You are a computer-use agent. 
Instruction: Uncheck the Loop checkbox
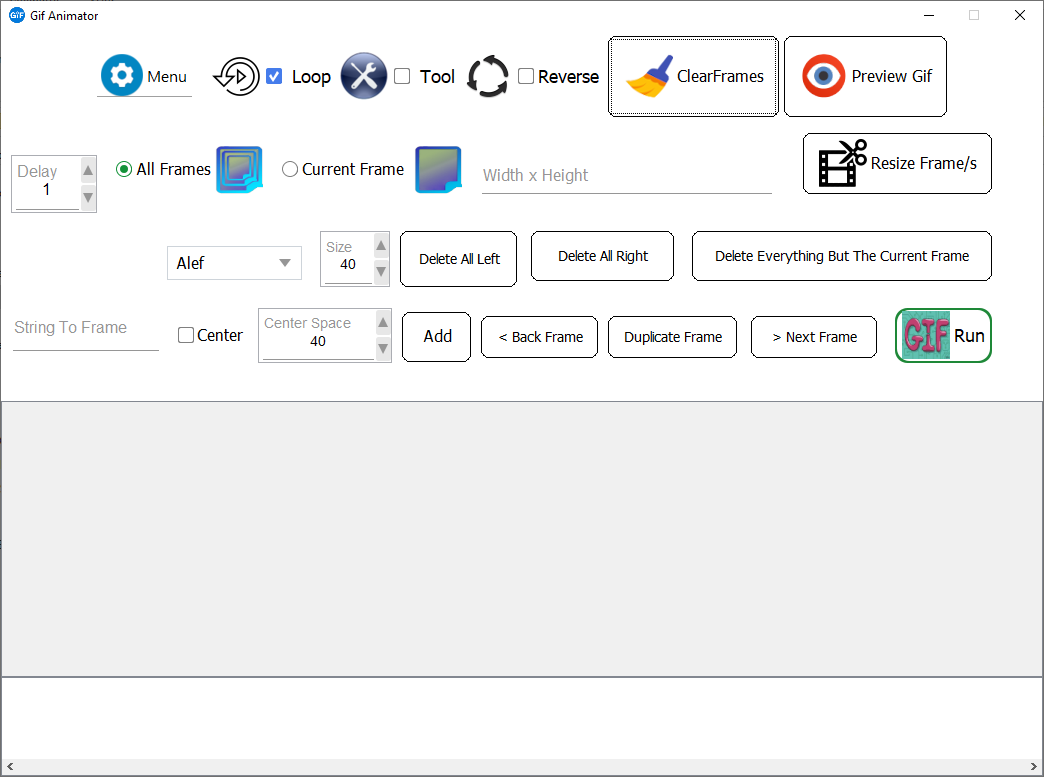point(274,77)
